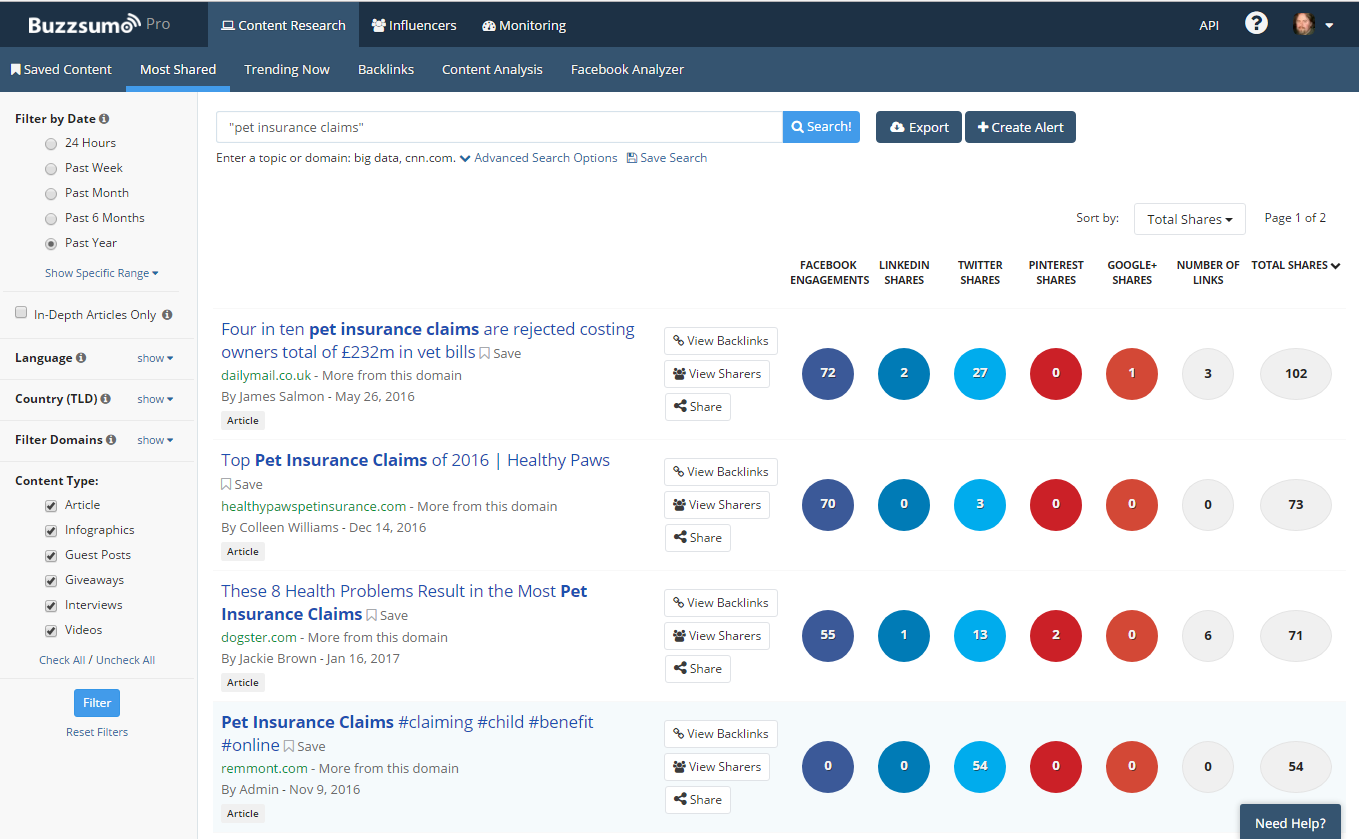Select the Past Month date filter

point(50,192)
